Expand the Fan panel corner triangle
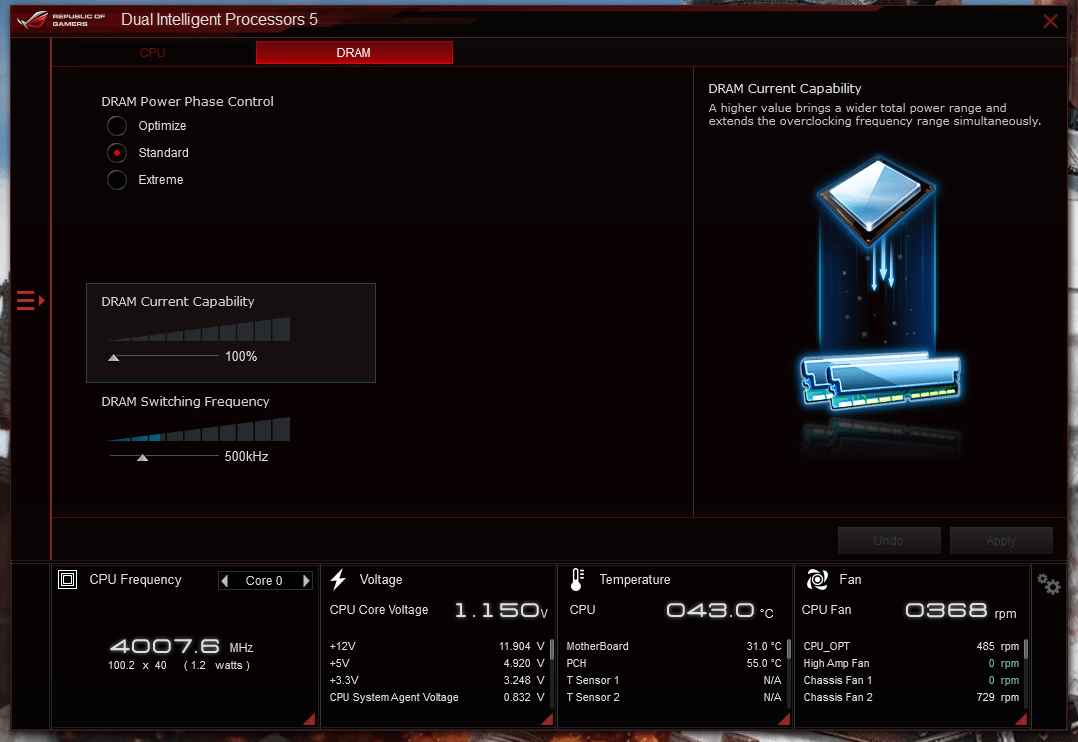The width and height of the screenshot is (1078, 742). click(1021, 719)
